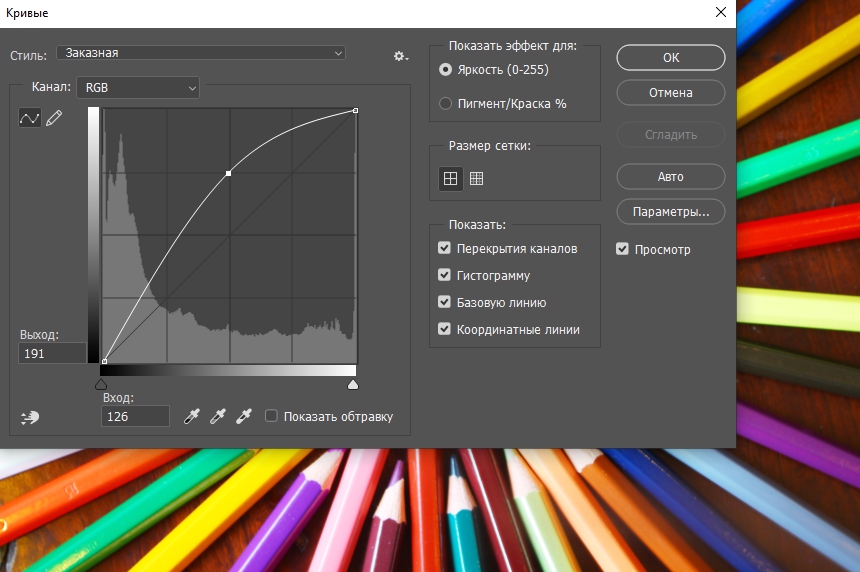Choose the detailed 10x10 grid size icon
This screenshot has height=572, width=860.
(477, 178)
